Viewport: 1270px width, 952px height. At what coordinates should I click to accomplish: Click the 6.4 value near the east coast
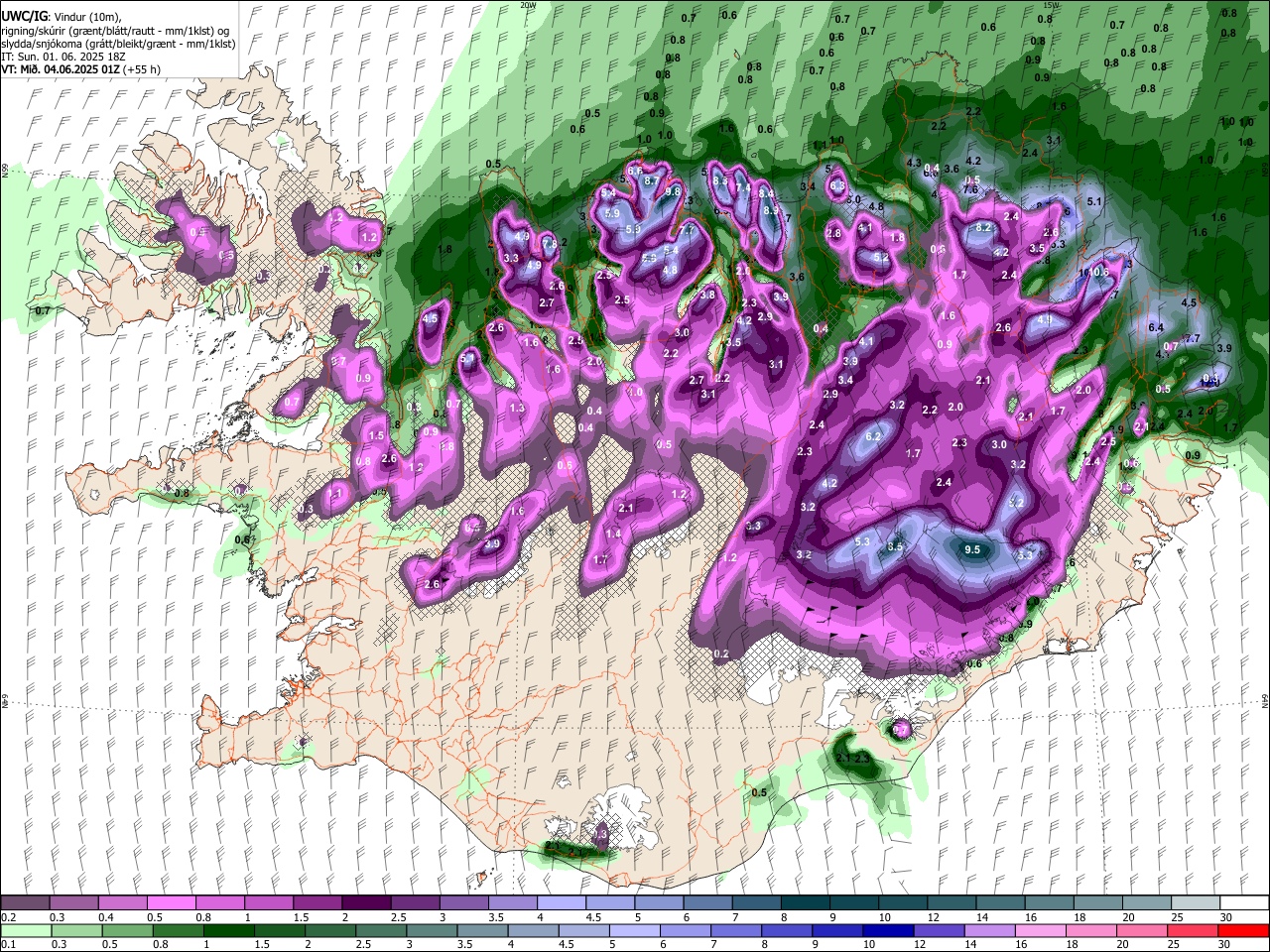click(x=1156, y=327)
